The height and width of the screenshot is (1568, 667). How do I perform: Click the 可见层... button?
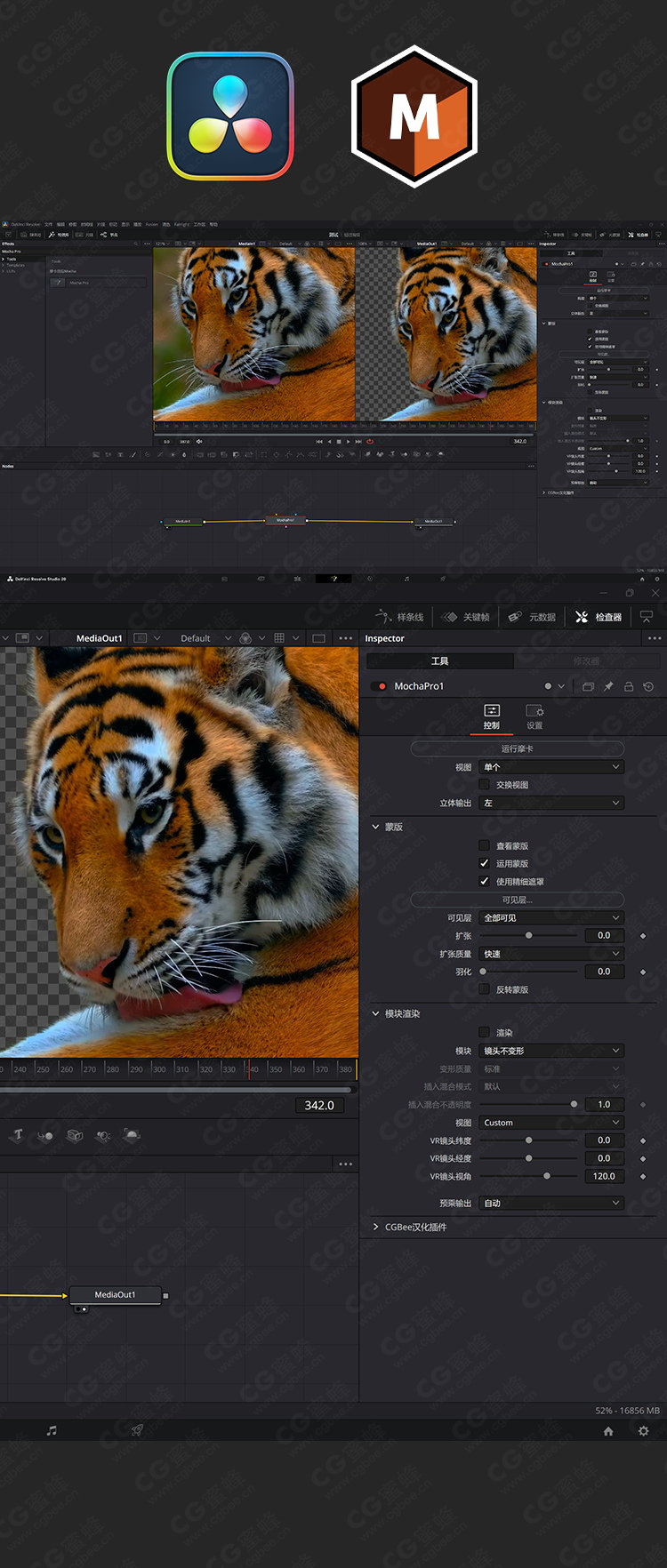517,900
